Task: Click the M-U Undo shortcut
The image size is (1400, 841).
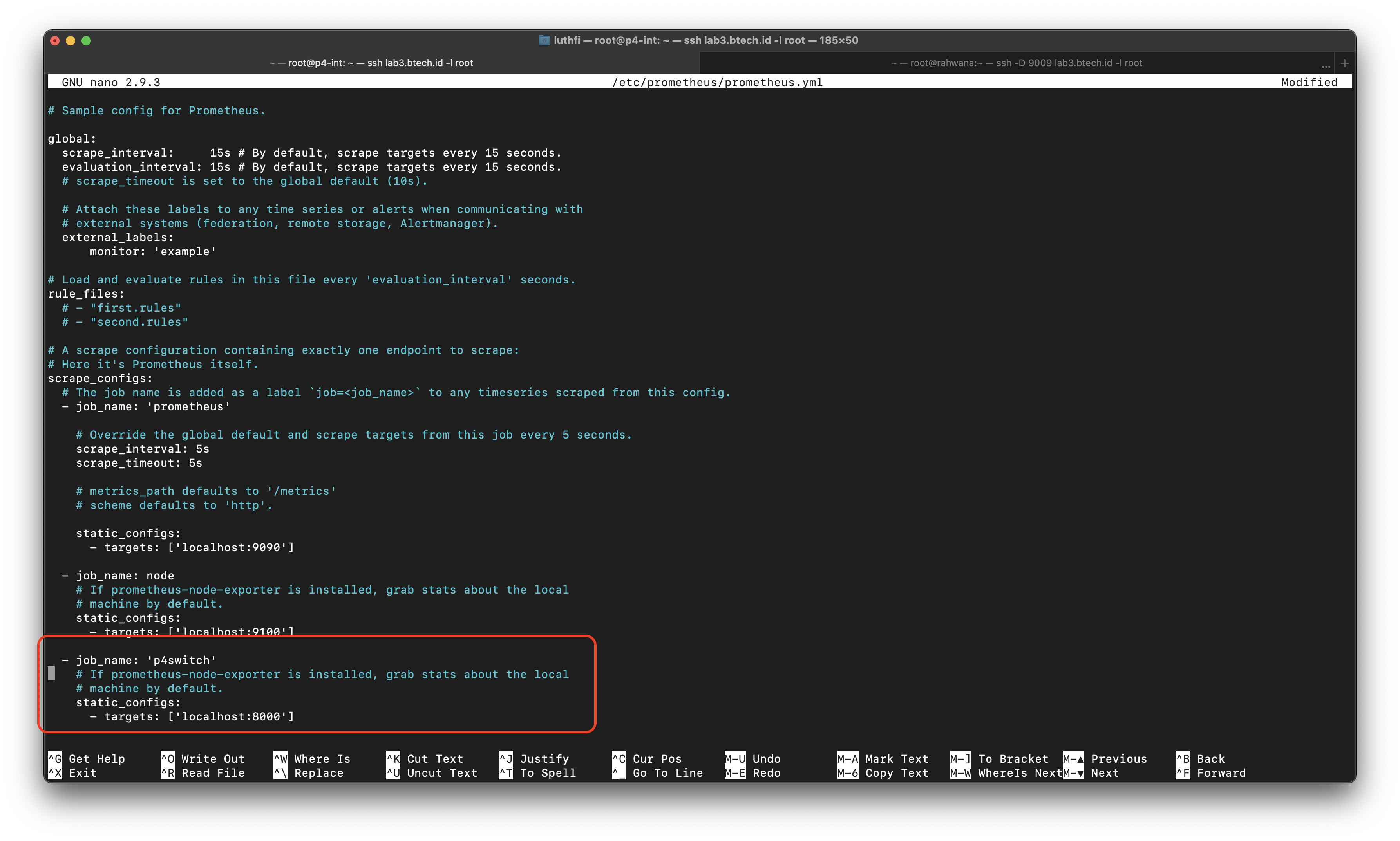Action: (x=753, y=759)
